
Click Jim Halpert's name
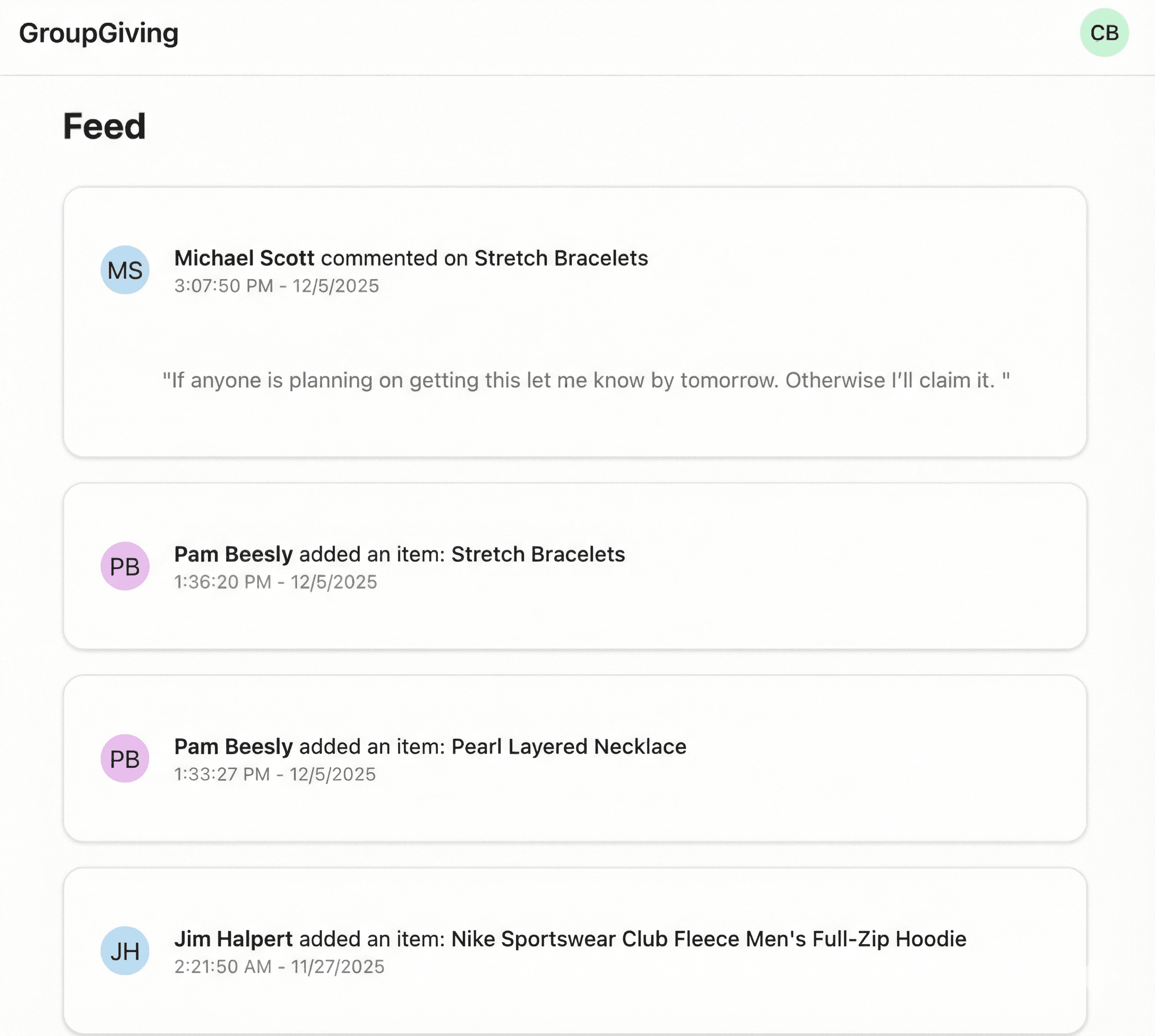[x=234, y=939]
